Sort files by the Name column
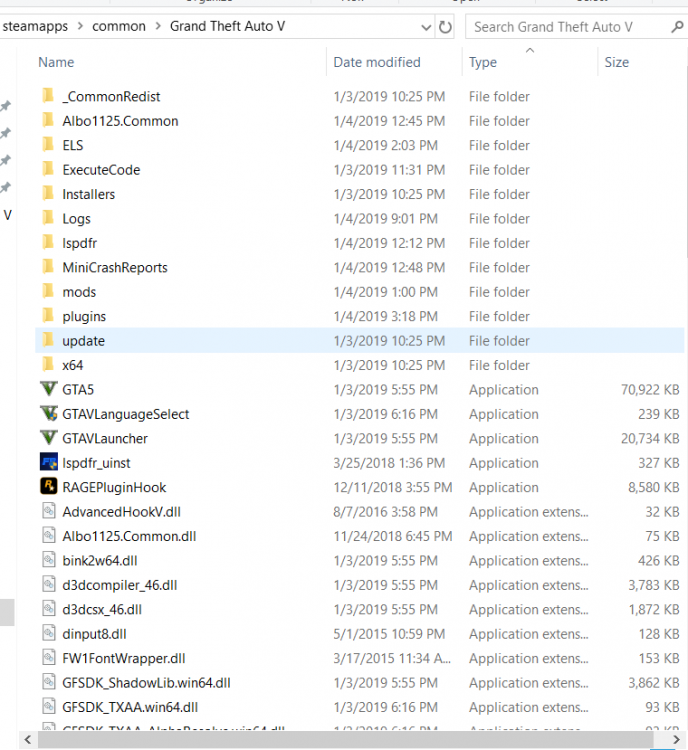Viewport: 688px width, 750px height. (56, 62)
